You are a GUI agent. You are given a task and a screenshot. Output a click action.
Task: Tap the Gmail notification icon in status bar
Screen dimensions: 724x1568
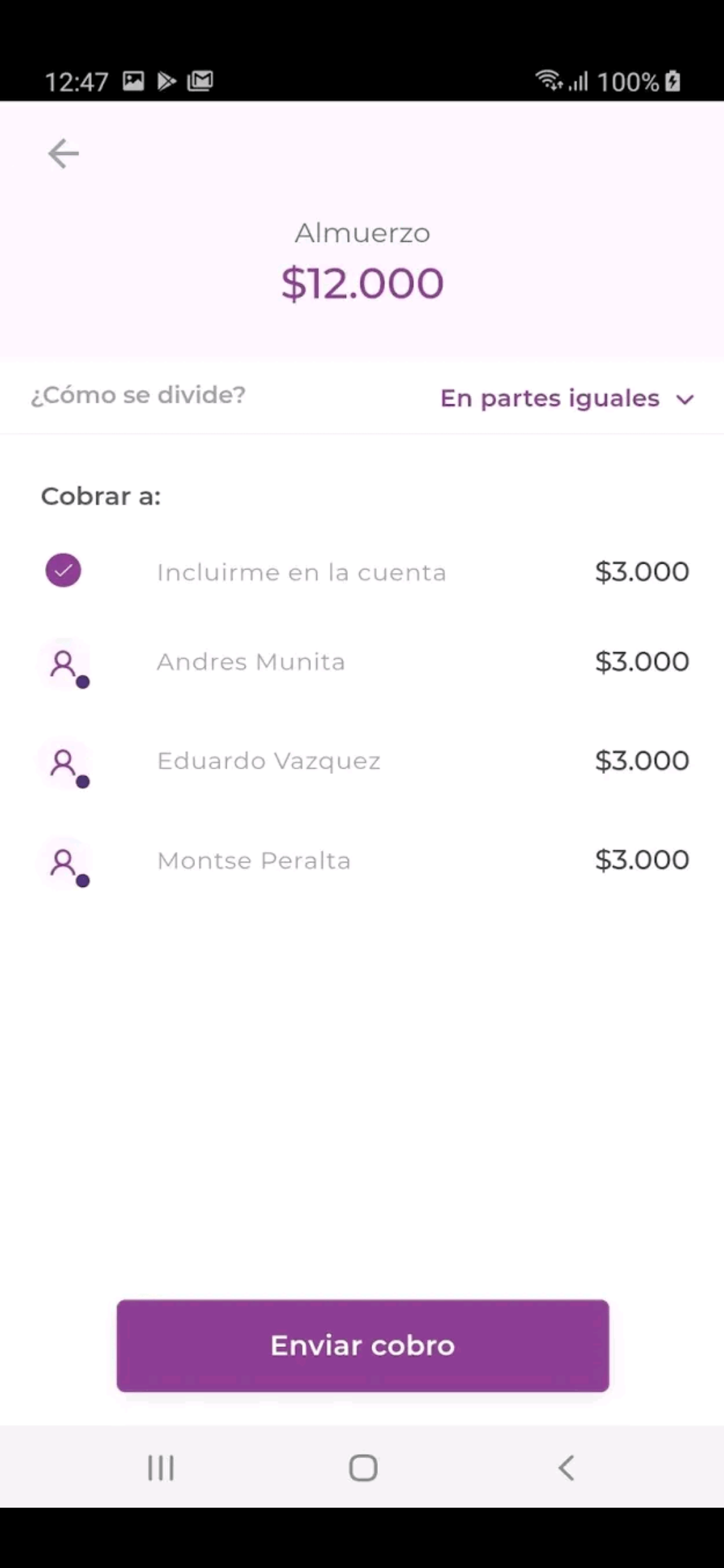point(200,81)
